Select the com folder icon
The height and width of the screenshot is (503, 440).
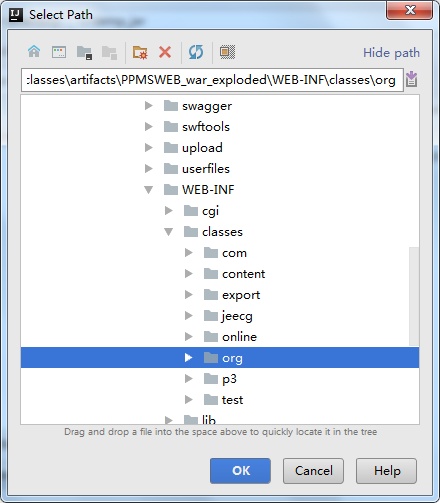(211, 253)
